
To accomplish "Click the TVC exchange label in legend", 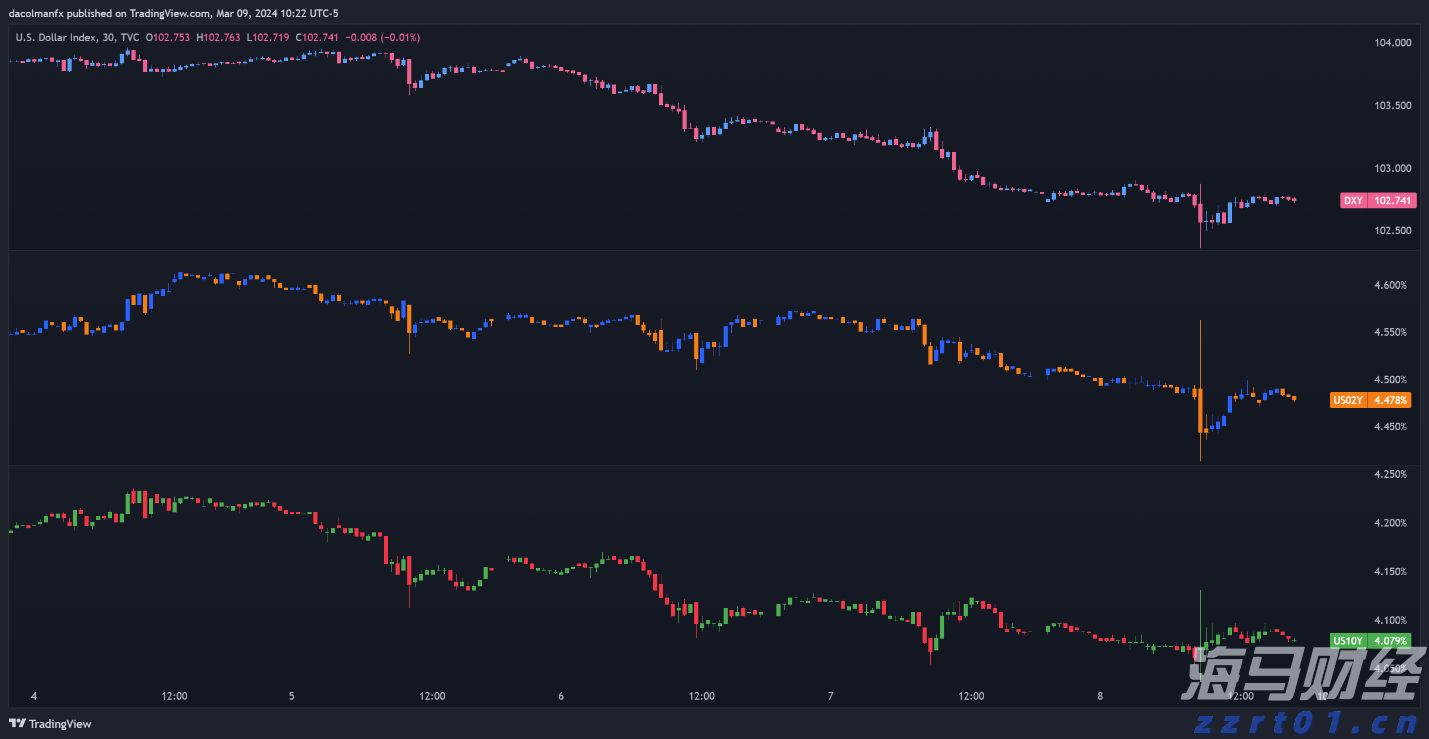I will (130, 37).
